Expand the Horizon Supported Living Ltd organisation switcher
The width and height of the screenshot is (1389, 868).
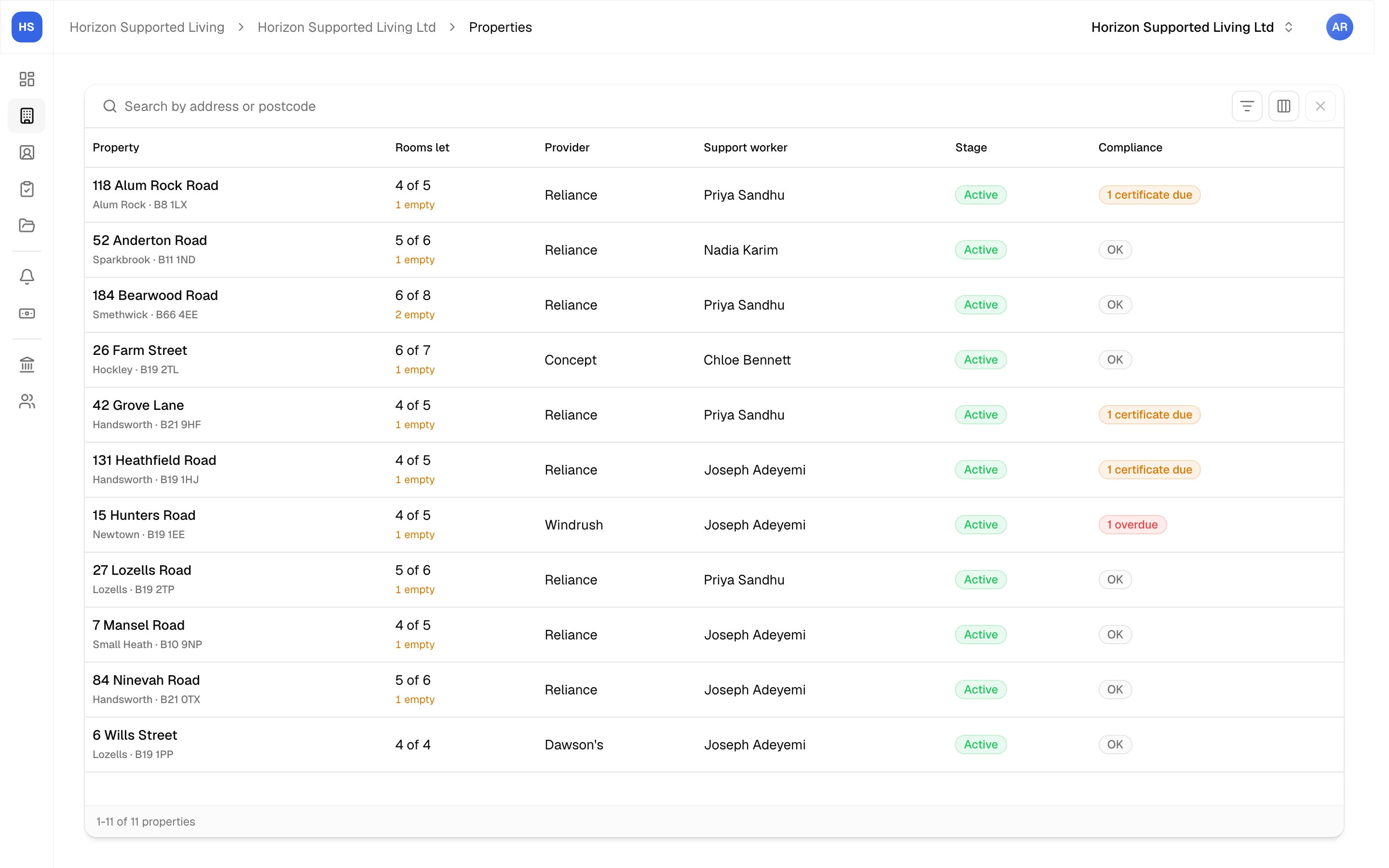(x=1192, y=27)
